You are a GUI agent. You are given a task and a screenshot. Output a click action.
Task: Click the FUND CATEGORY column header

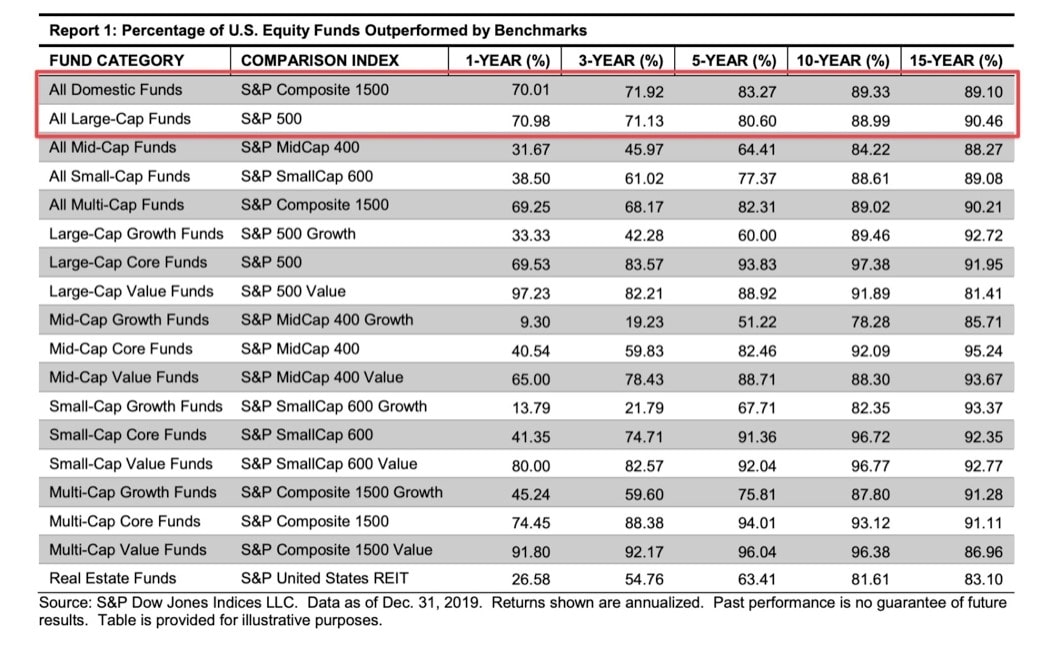pyautogui.click(x=116, y=60)
